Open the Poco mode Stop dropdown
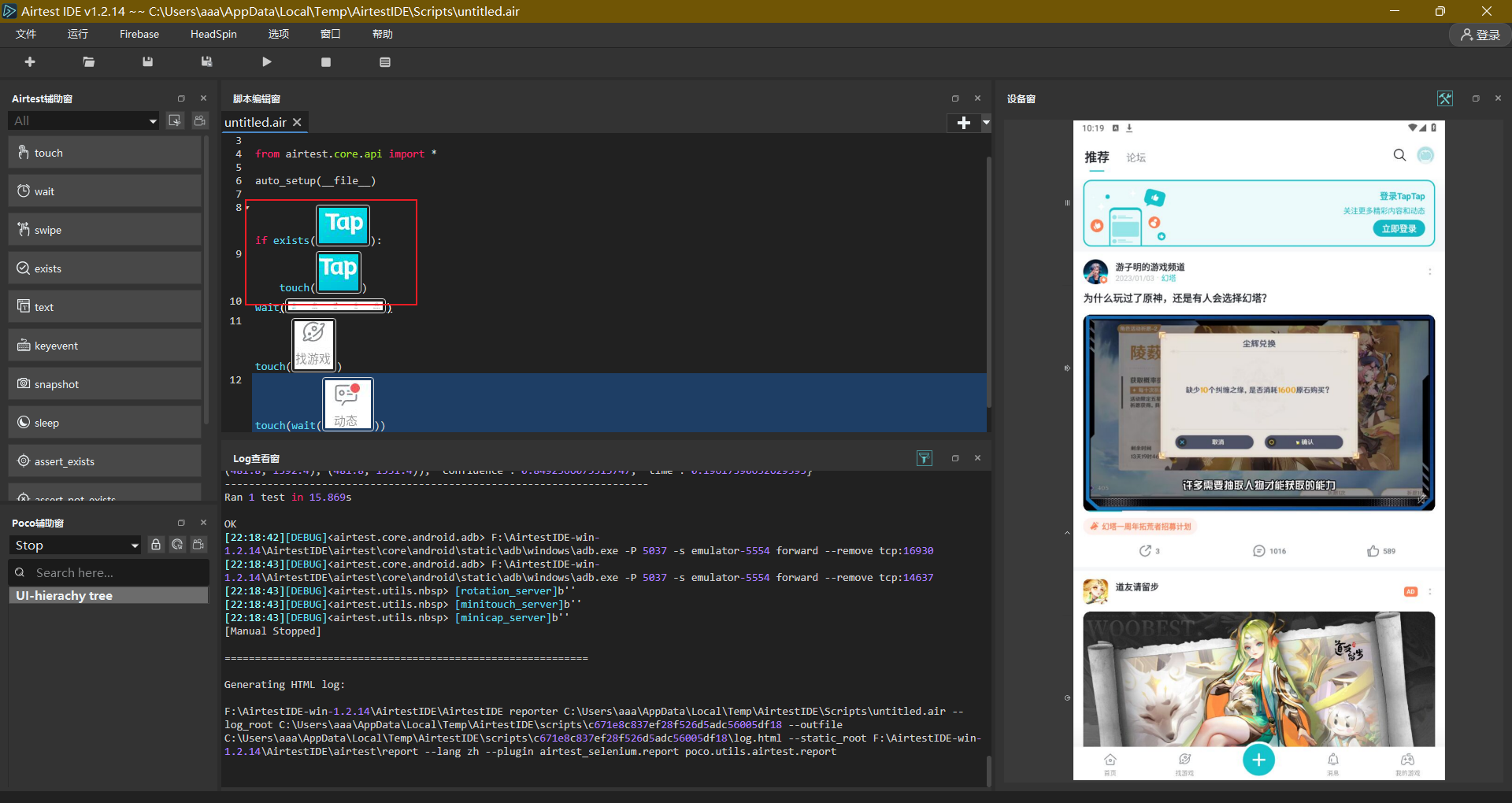The height and width of the screenshot is (803, 1512). tap(75, 545)
